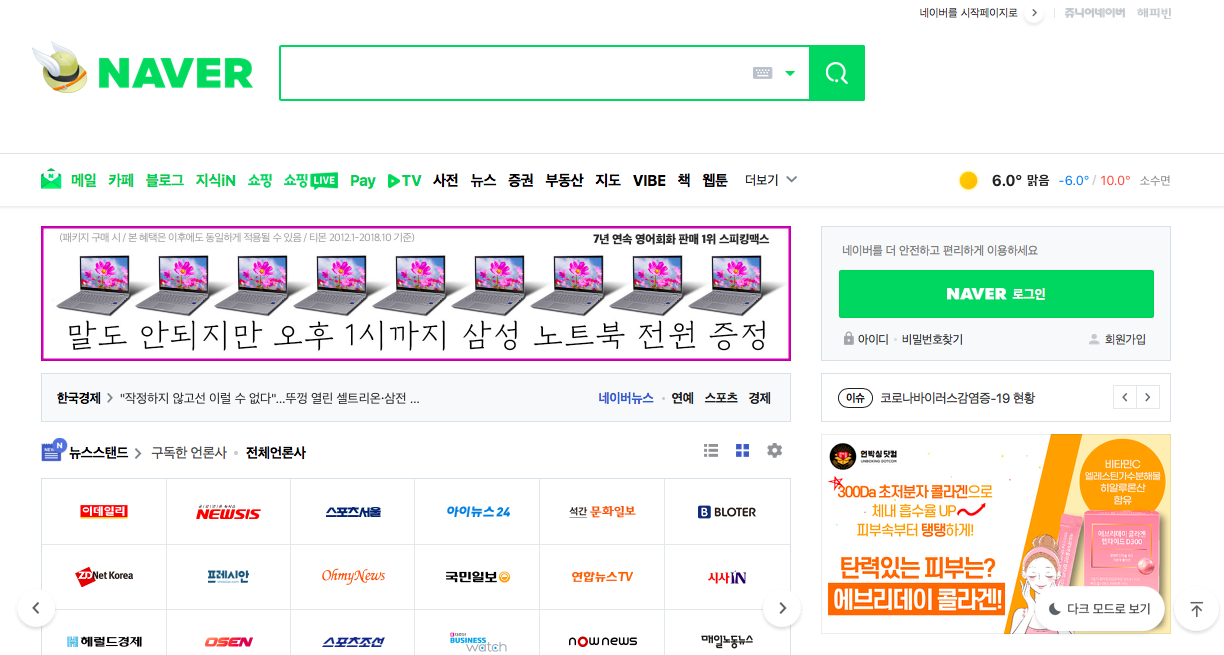Screen dimensions: 1224x655
Task: Go to 카페 in the navigation bar
Action: [x=121, y=180]
